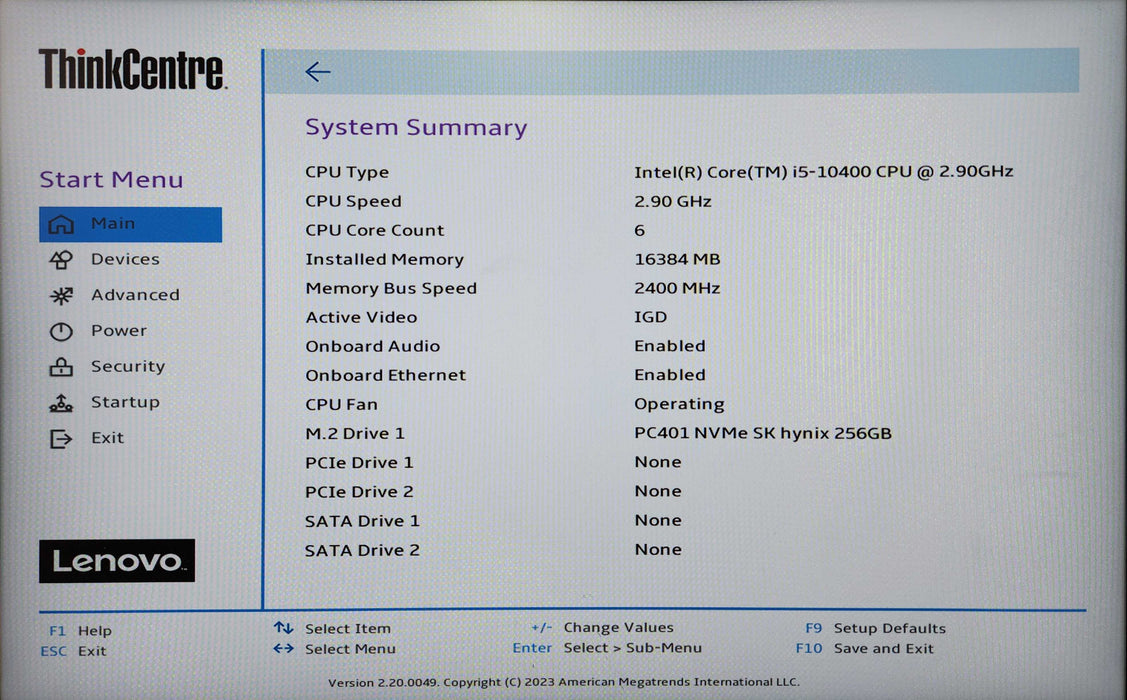Viewport: 1127px width, 700px height.
Task: Click PC401 NVMe SK hynix 256GB
Action: 763,433
